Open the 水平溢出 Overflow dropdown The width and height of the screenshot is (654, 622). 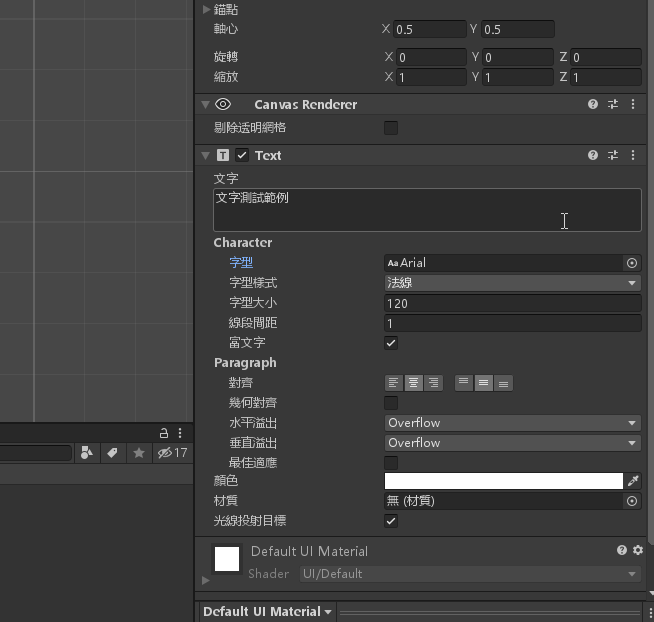(512, 423)
